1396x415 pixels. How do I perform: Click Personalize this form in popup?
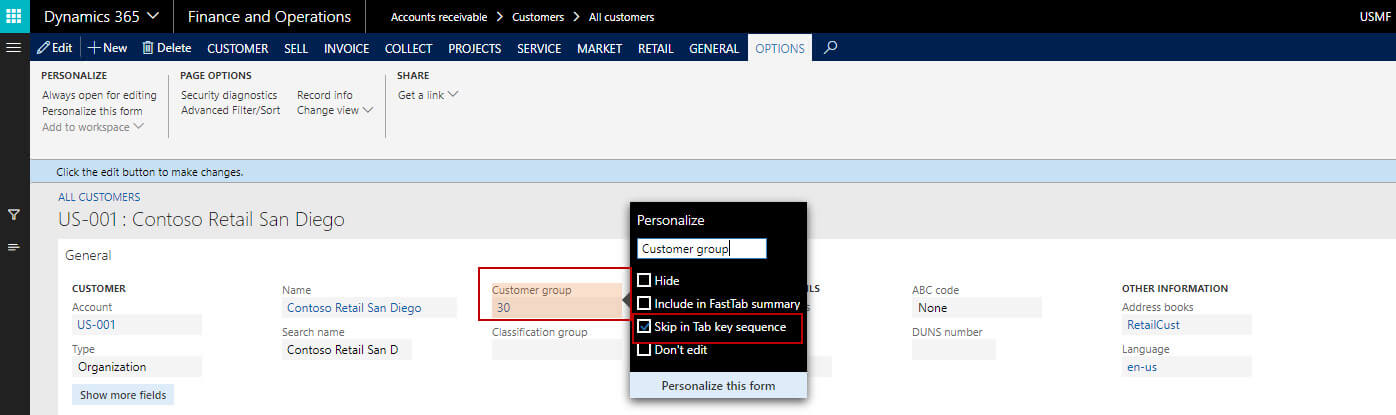pyautogui.click(x=718, y=385)
